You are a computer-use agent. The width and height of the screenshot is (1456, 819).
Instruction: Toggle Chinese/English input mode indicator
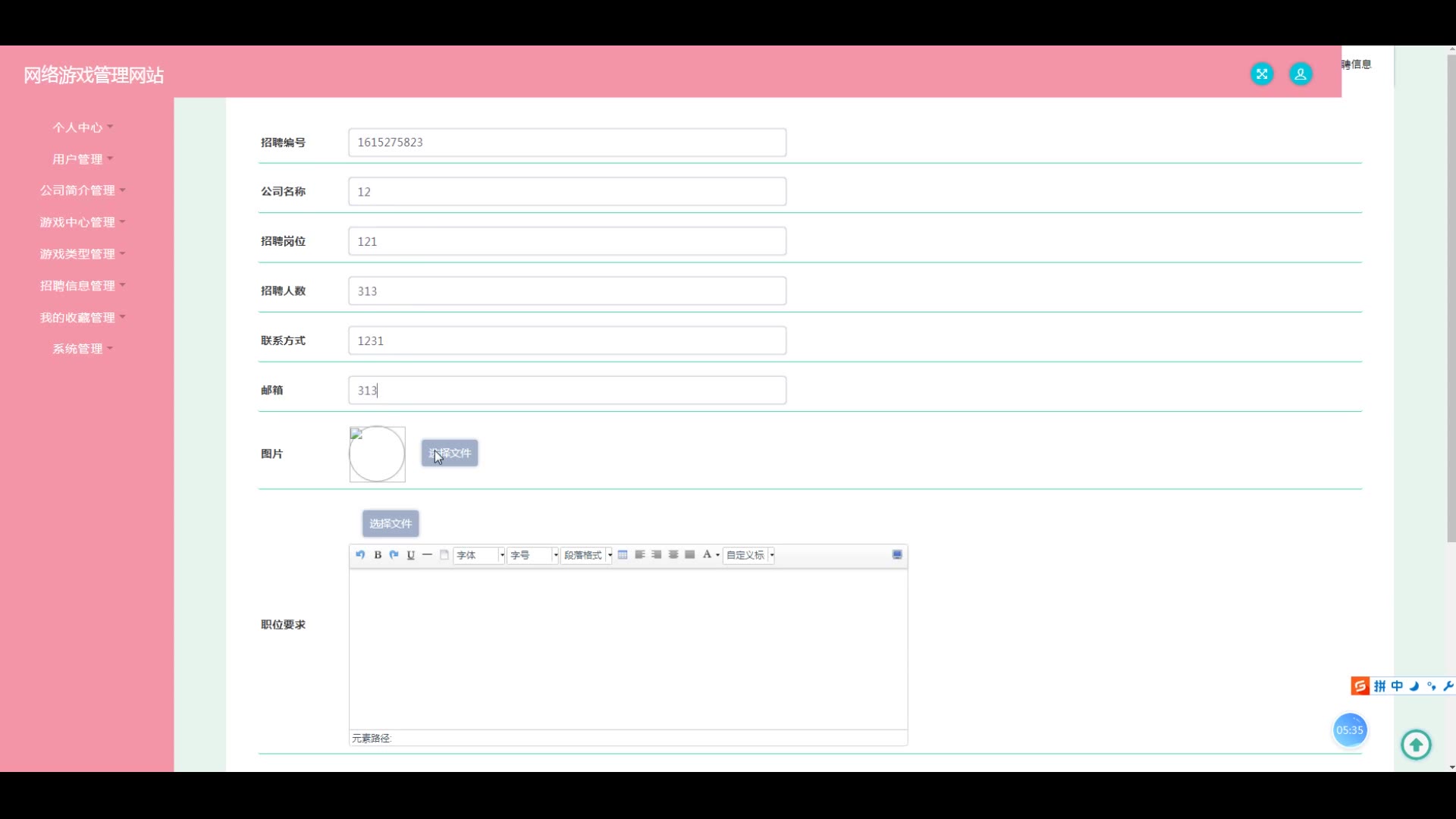point(1397,686)
